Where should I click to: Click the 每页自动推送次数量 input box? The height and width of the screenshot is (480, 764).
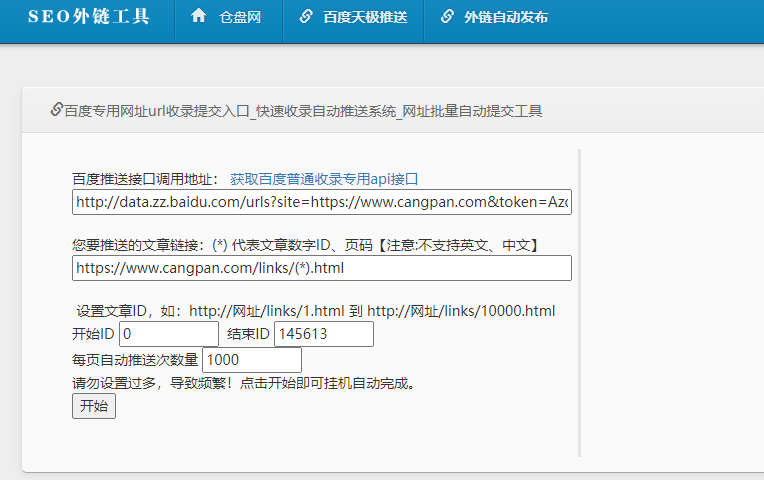[252, 360]
